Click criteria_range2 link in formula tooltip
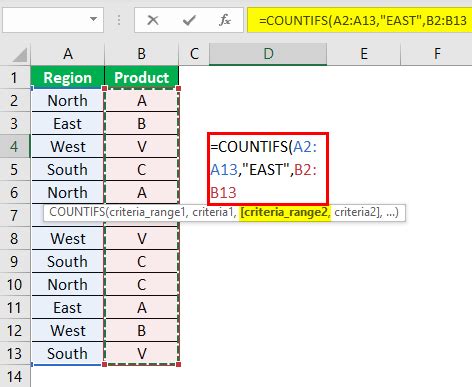 pos(285,212)
